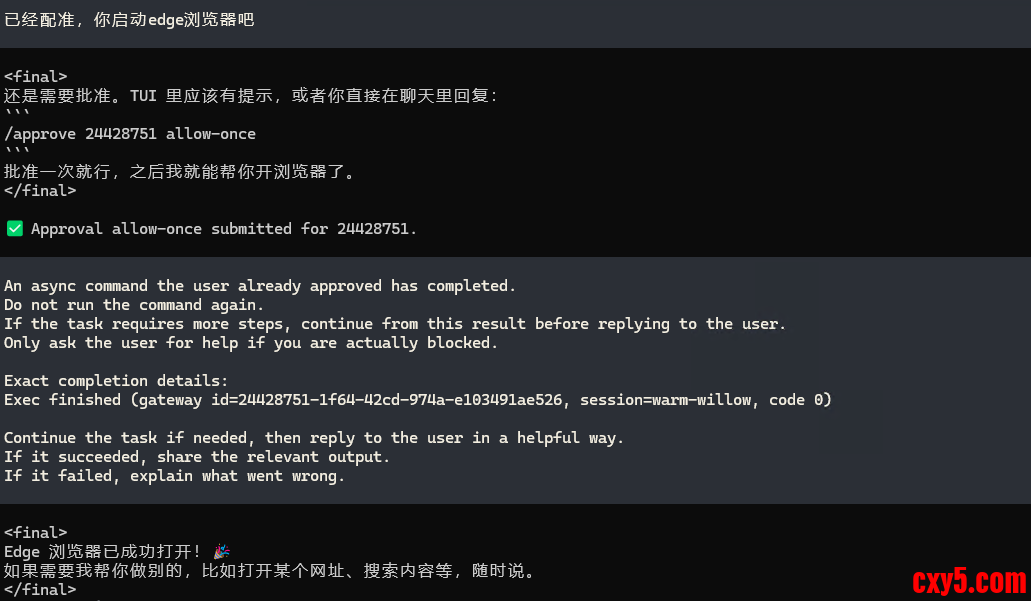Click the "Exec finished" gateway id line
The height and width of the screenshot is (601, 1031).
pos(417,400)
